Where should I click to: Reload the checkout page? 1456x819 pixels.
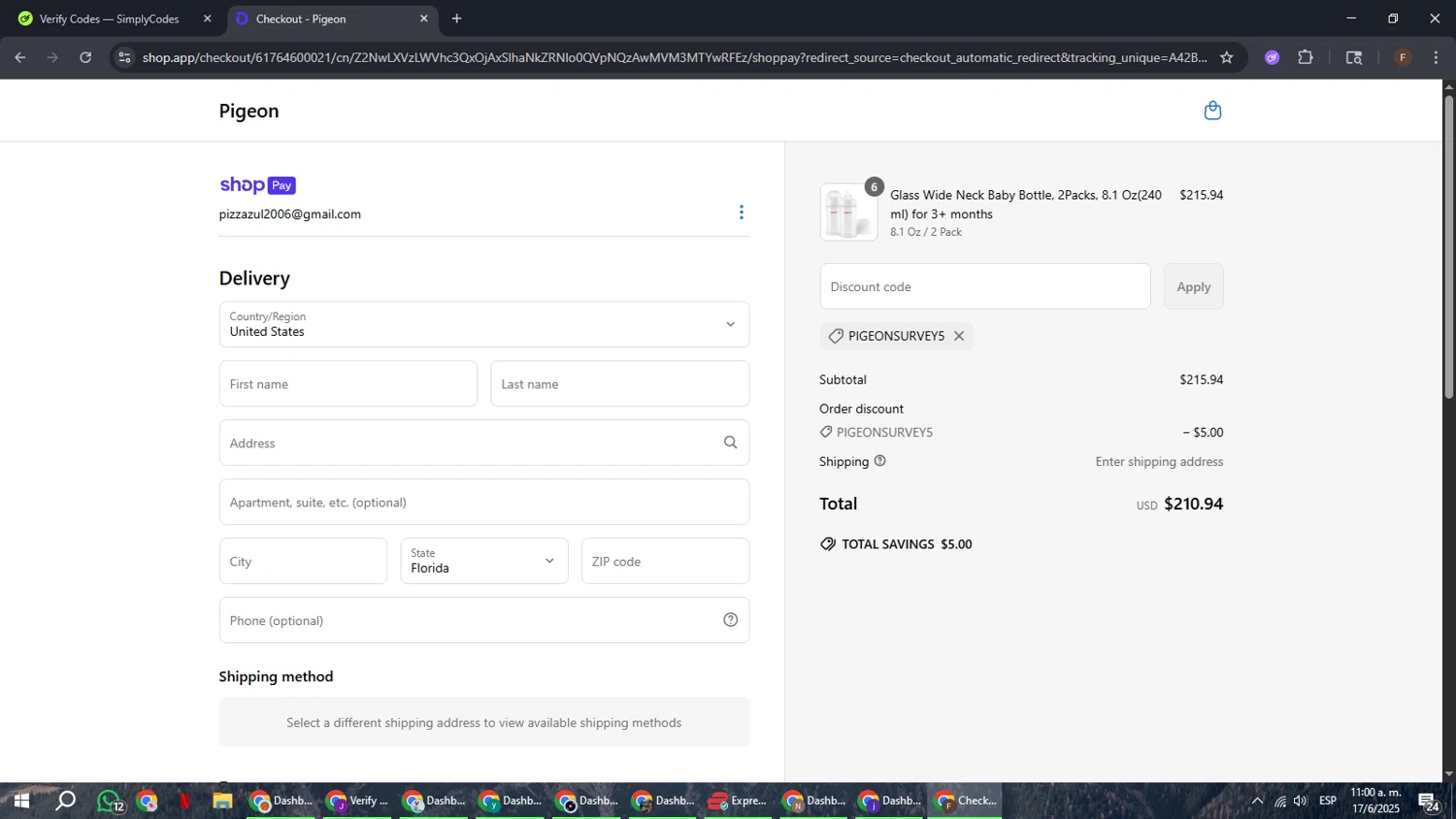tap(85, 57)
